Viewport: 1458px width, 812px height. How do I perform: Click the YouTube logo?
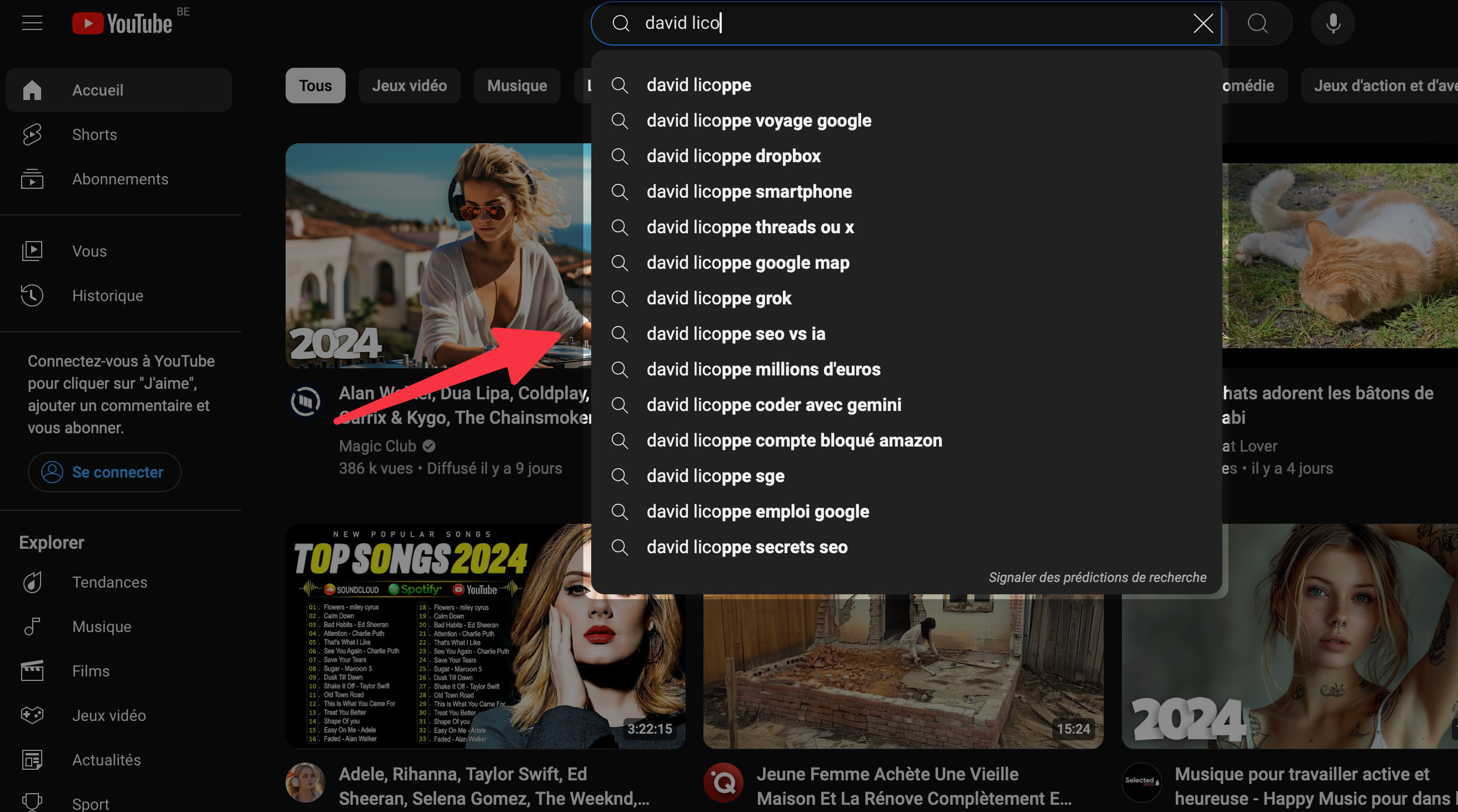tap(123, 23)
